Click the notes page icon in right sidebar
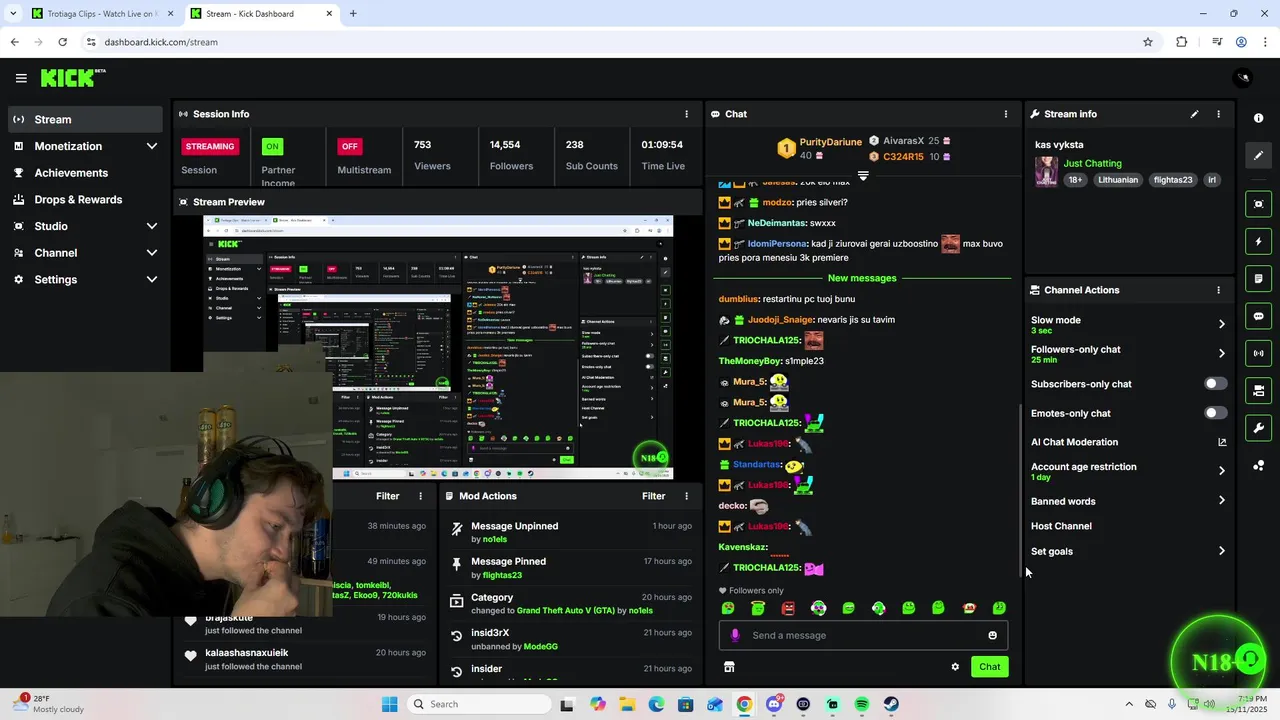Viewport: 1280px width, 720px height. (x=1258, y=278)
